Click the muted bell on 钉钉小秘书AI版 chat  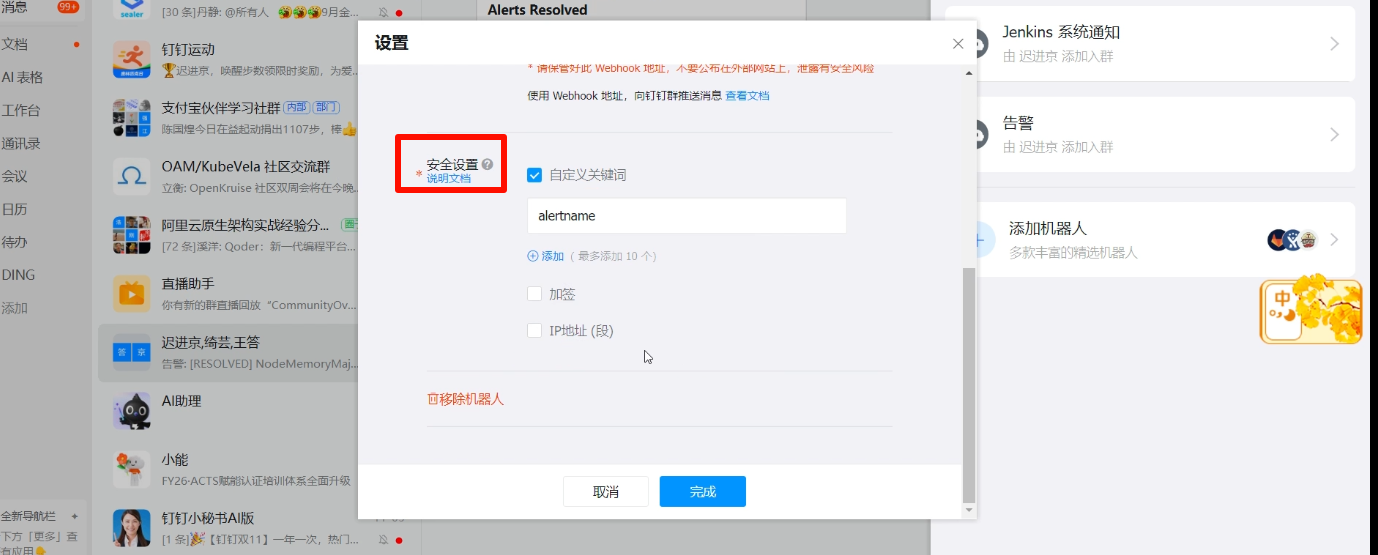coord(383,540)
